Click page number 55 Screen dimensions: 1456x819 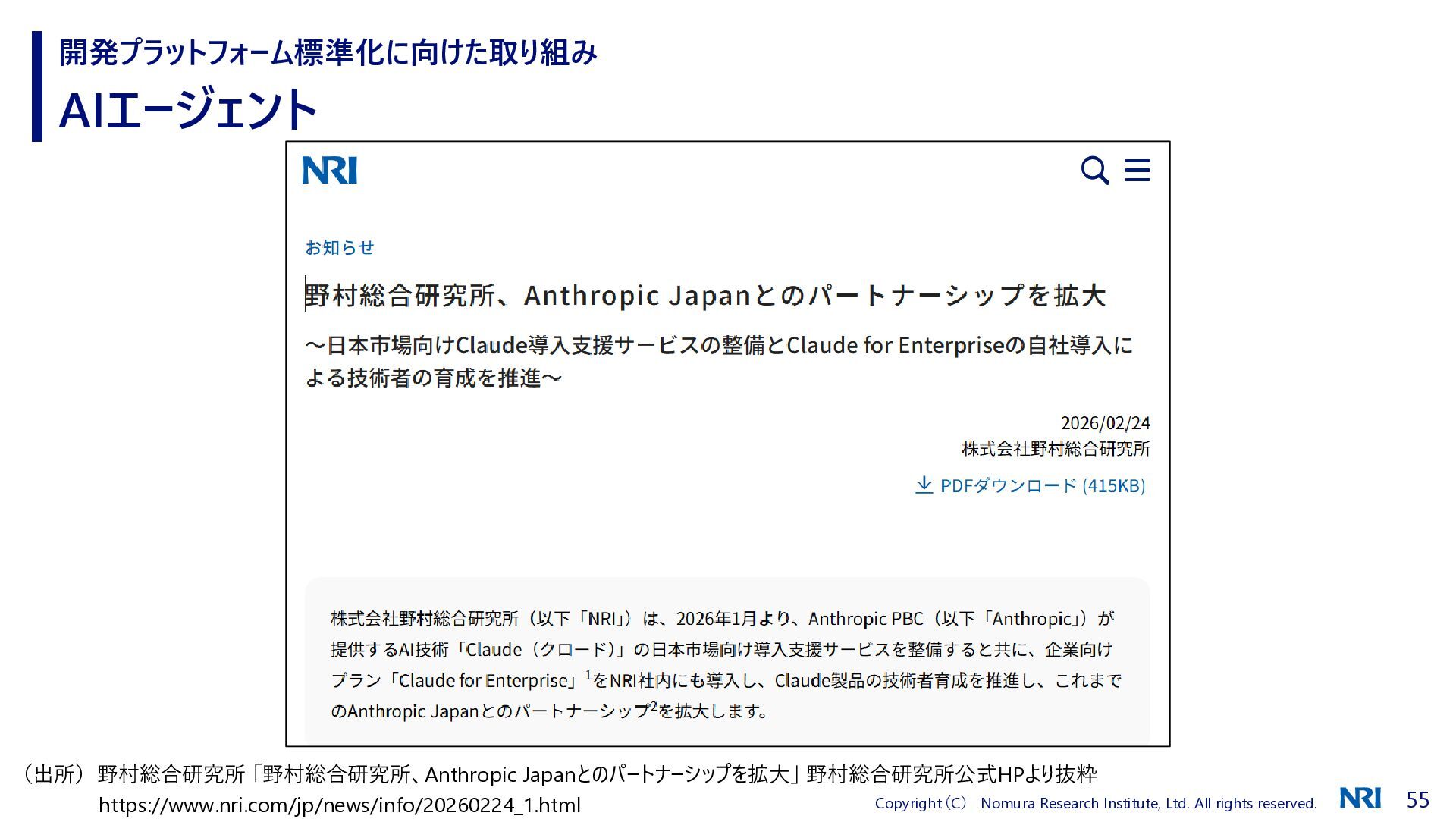1417,799
